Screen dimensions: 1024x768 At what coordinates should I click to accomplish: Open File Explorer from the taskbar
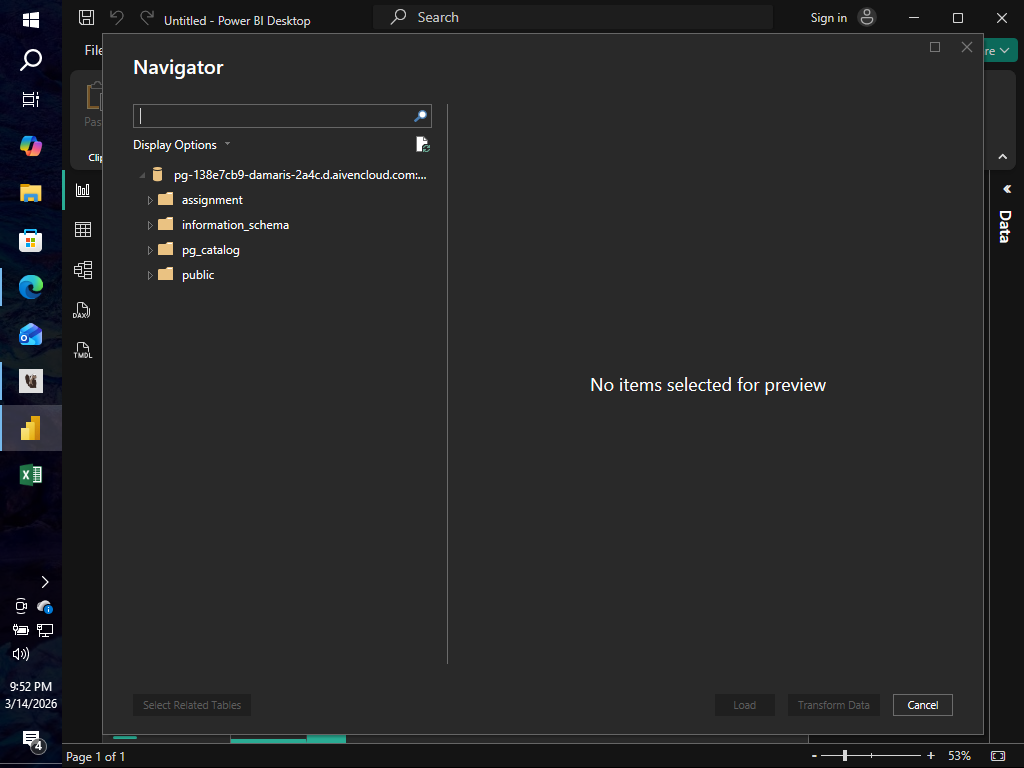(31, 193)
